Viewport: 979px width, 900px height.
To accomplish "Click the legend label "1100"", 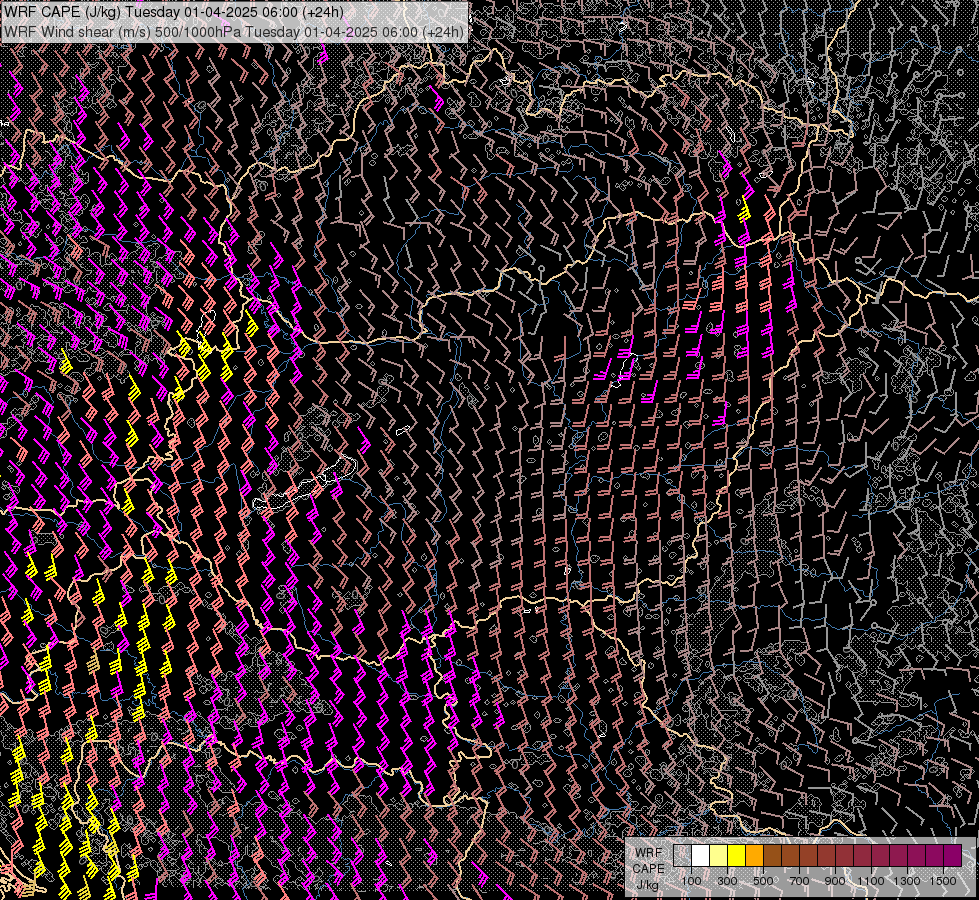I will tap(870, 881).
